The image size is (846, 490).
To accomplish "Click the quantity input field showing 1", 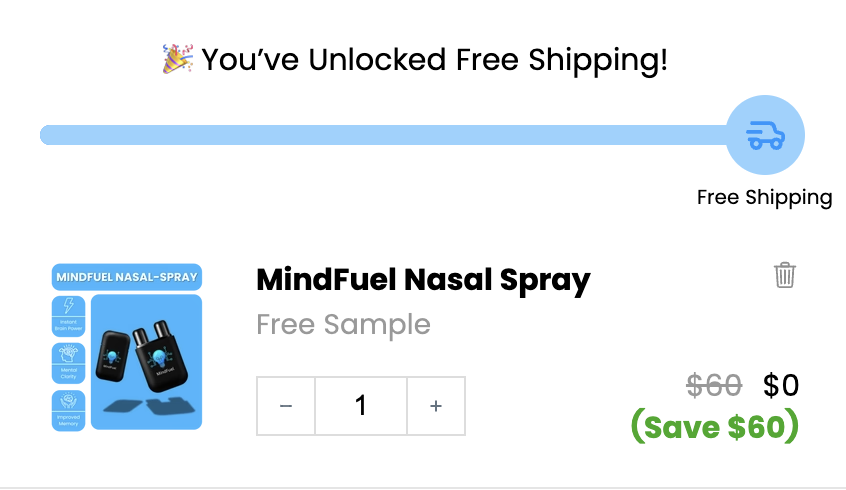I will point(361,406).
